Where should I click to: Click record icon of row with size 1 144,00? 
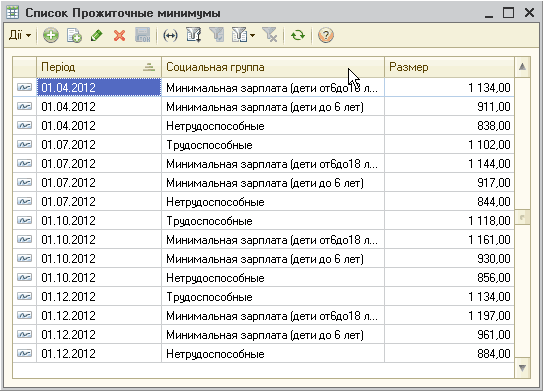(24, 163)
